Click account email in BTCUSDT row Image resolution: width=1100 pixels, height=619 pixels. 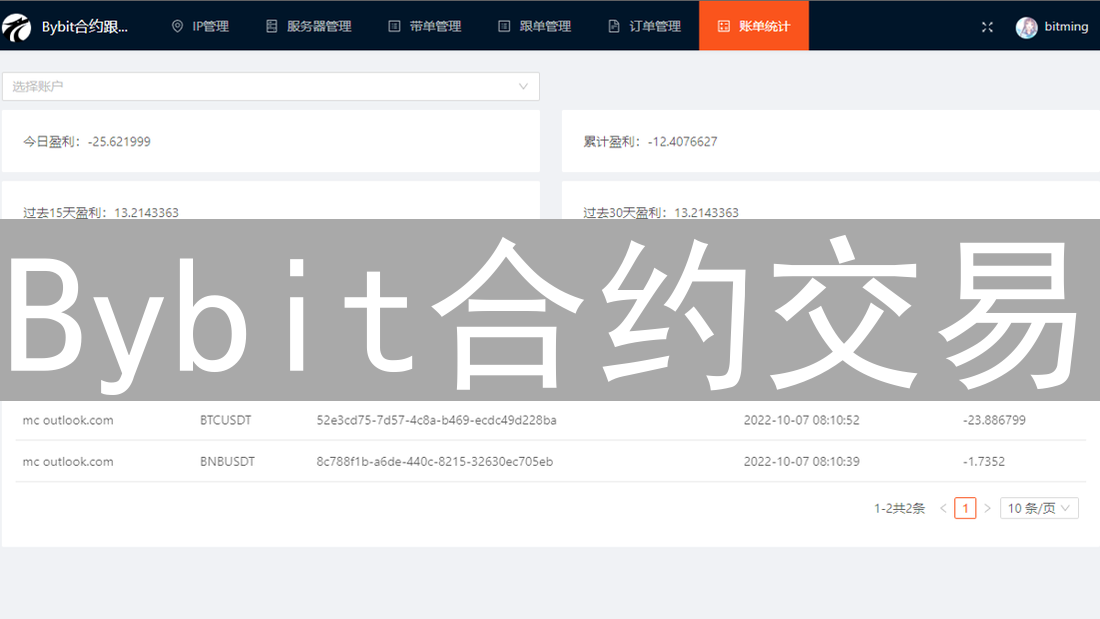pos(68,420)
